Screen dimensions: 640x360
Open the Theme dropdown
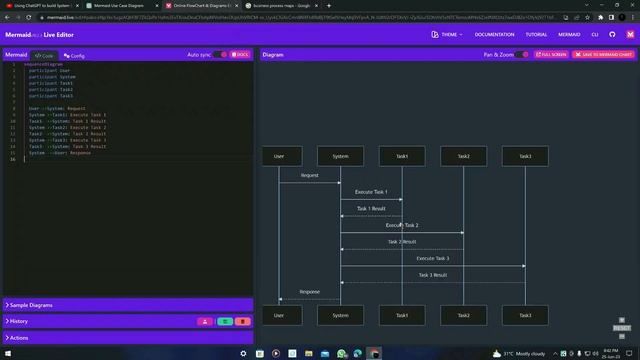(x=447, y=35)
